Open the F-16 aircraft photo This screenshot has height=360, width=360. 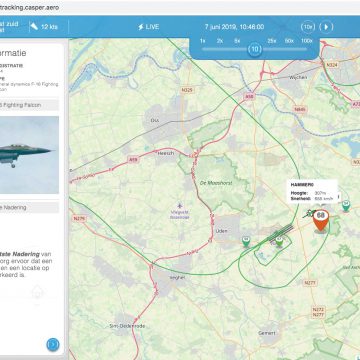pos(29,155)
